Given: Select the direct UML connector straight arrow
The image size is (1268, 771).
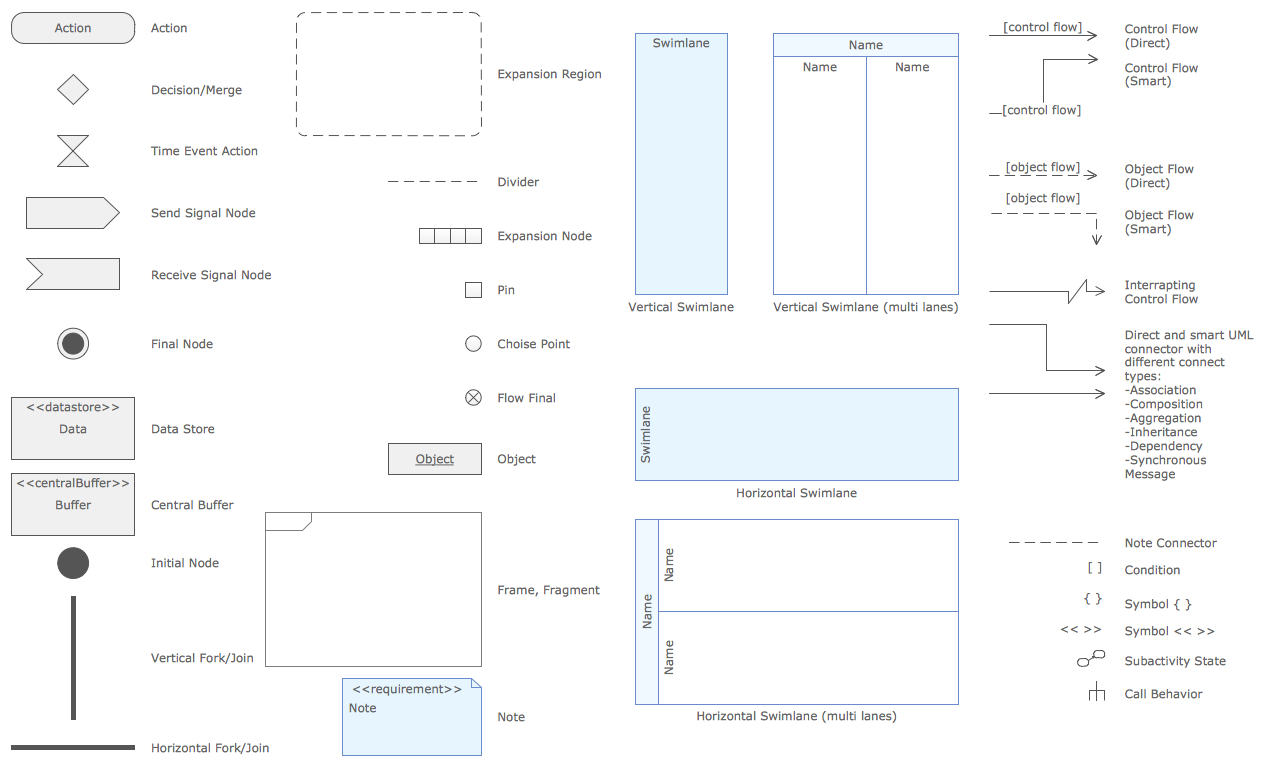Looking at the screenshot, I should pyautogui.click(x=1047, y=394).
